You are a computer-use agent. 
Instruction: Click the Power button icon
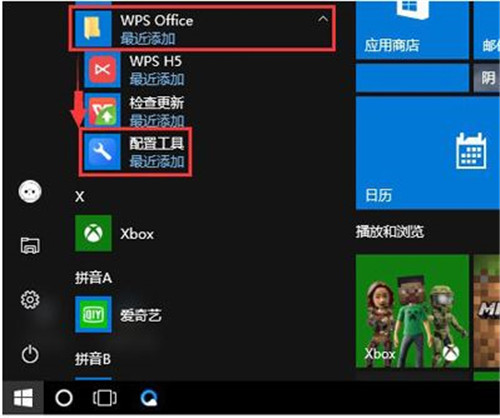[30, 354]
